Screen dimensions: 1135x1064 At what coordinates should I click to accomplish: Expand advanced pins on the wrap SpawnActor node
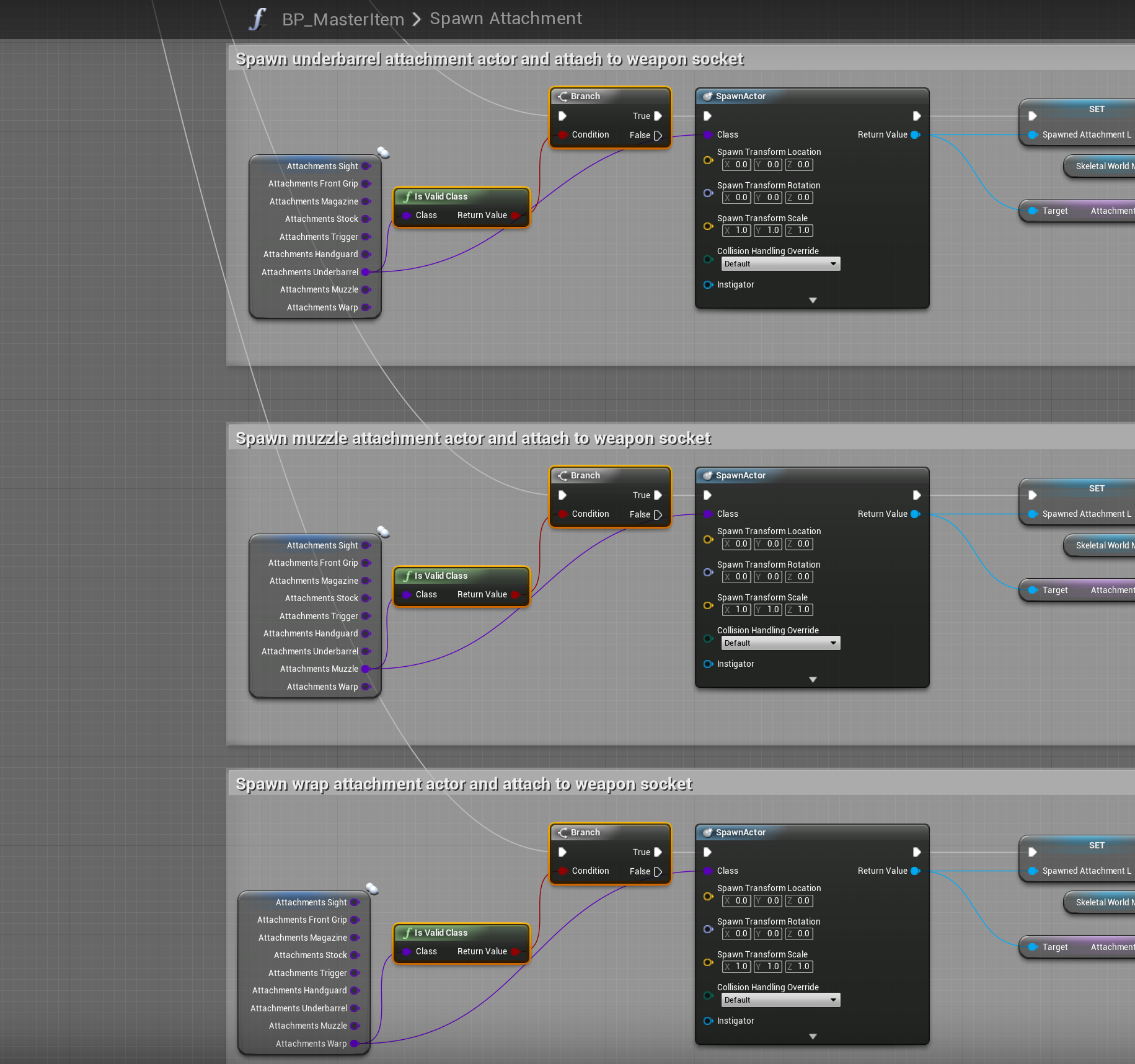pos(813,1037)
